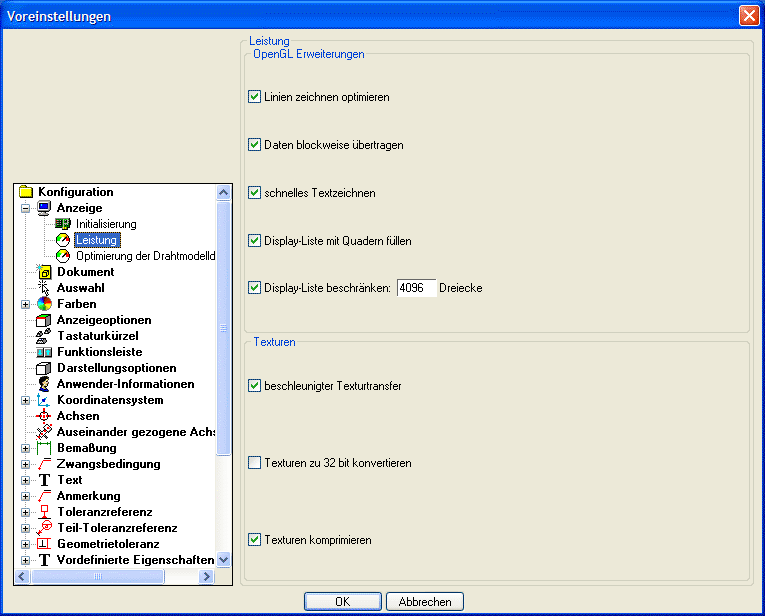This screenshot has height=616, width=765.
Task: Toggle Daten blockweise übertragen checkbox
Action: click(254, 144)
